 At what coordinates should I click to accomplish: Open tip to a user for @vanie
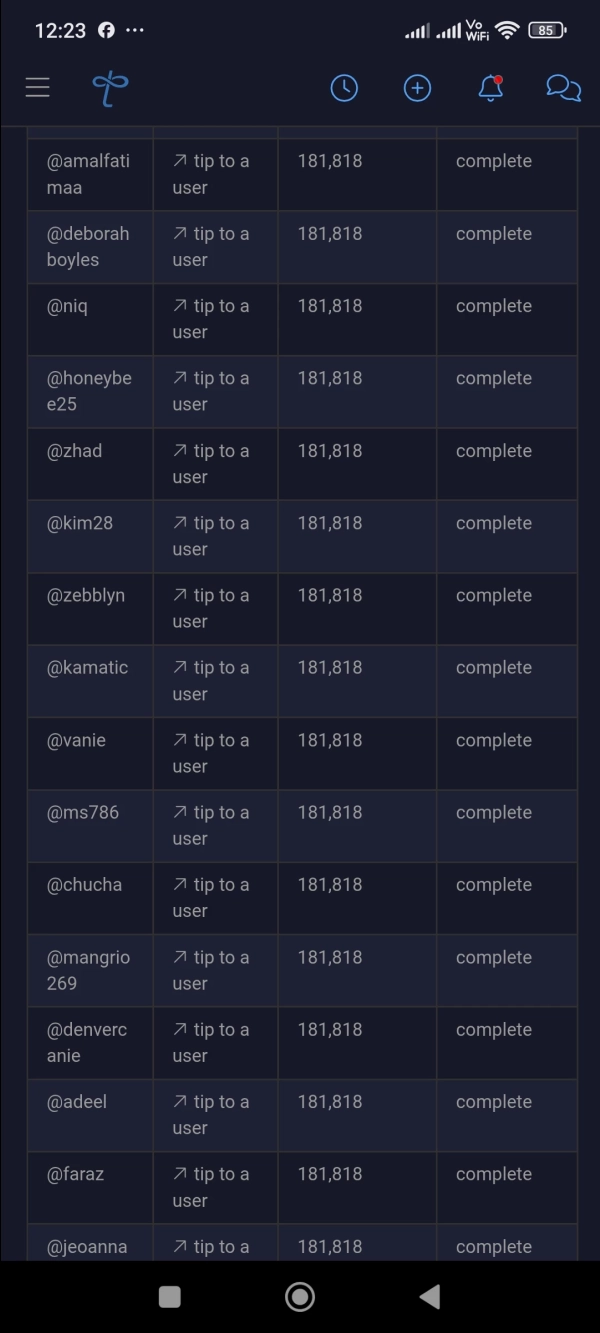tap(211, 753)
